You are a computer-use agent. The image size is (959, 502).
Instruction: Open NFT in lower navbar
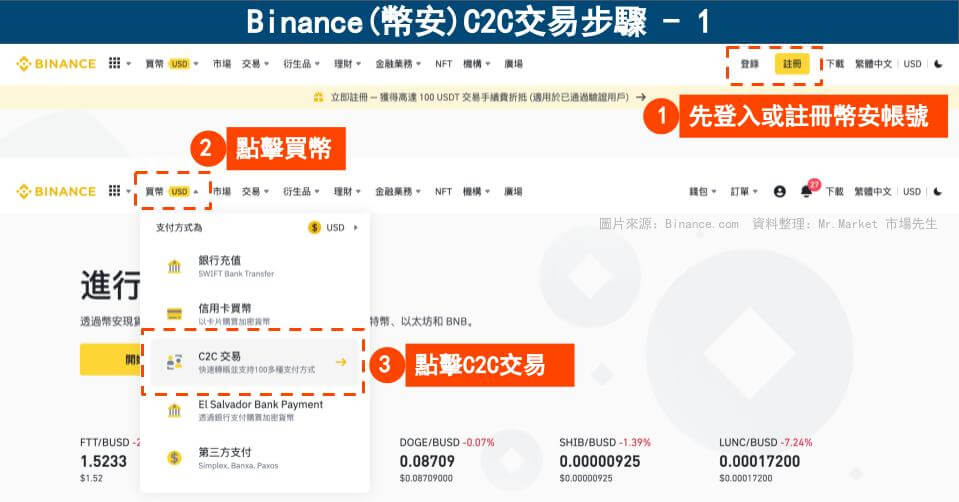click(x=443, y=191)
